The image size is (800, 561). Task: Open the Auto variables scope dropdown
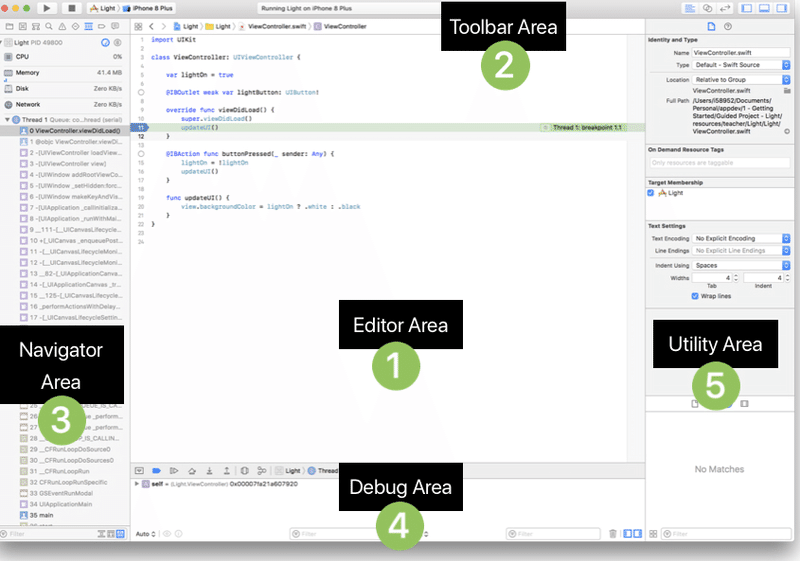tap(145, 534)
